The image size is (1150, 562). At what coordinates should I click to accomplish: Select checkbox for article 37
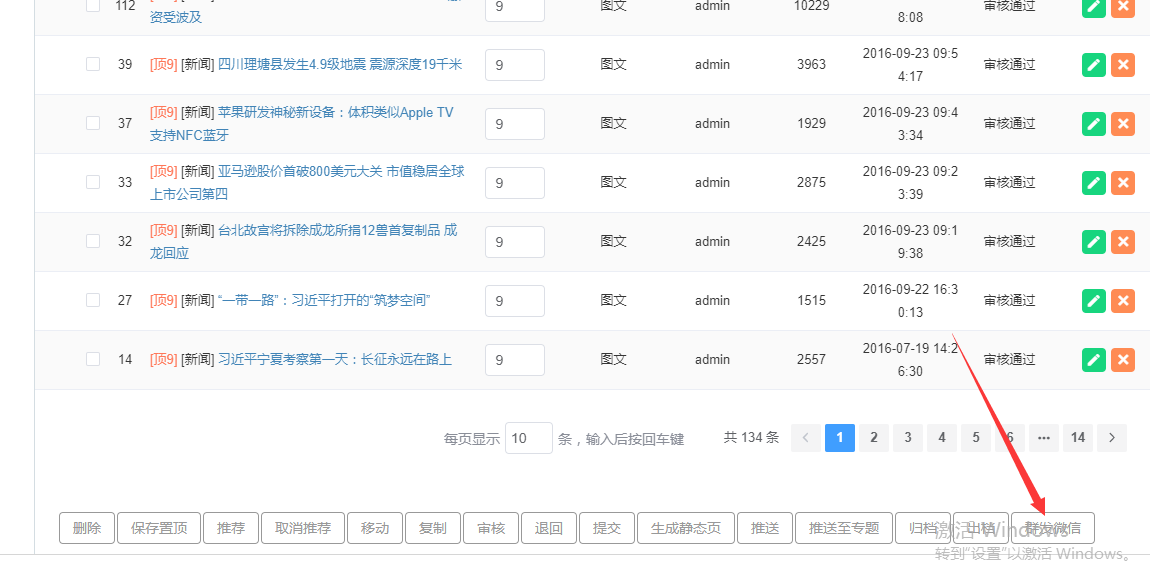93,123
